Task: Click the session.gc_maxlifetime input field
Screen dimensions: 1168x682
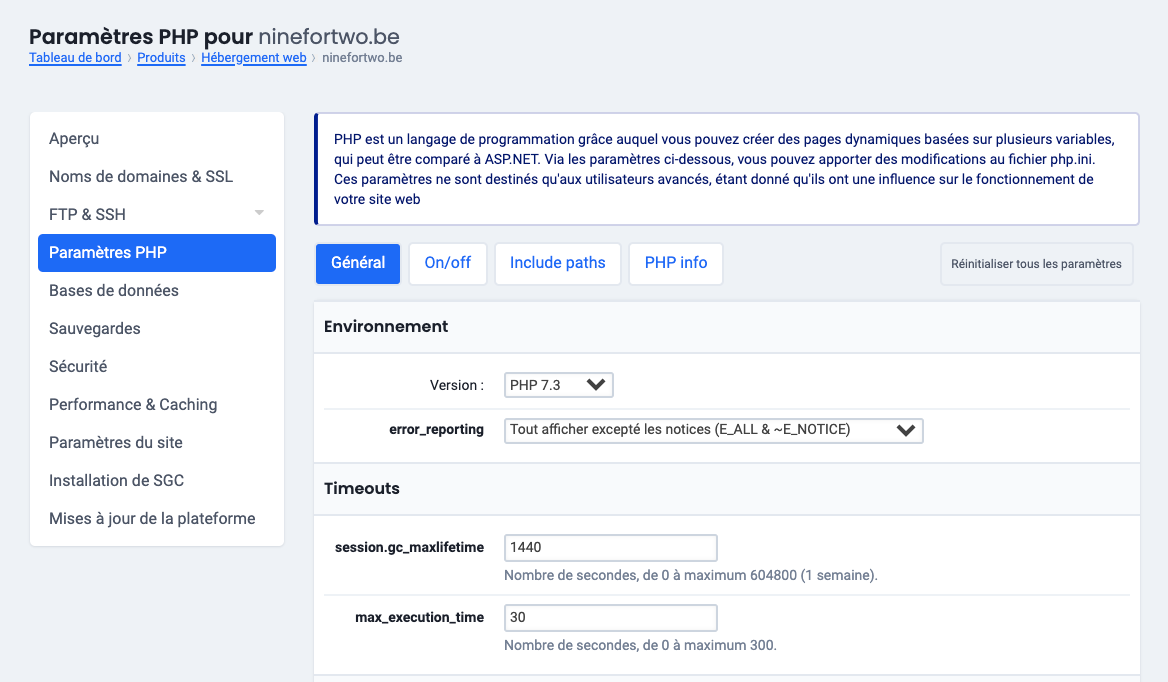Action: [x=610, y=547]
